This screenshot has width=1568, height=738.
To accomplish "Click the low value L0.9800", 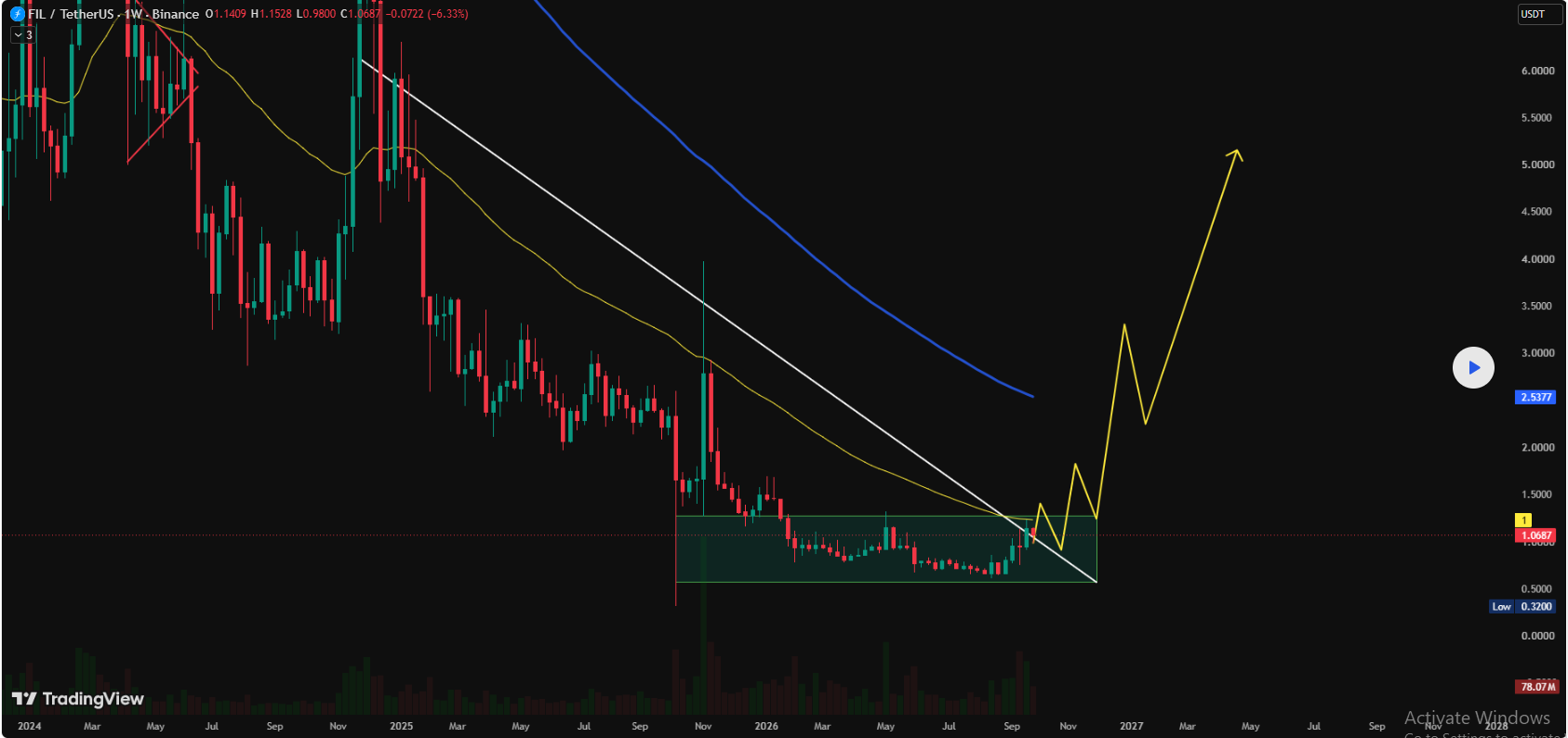I will coord(316,14).
